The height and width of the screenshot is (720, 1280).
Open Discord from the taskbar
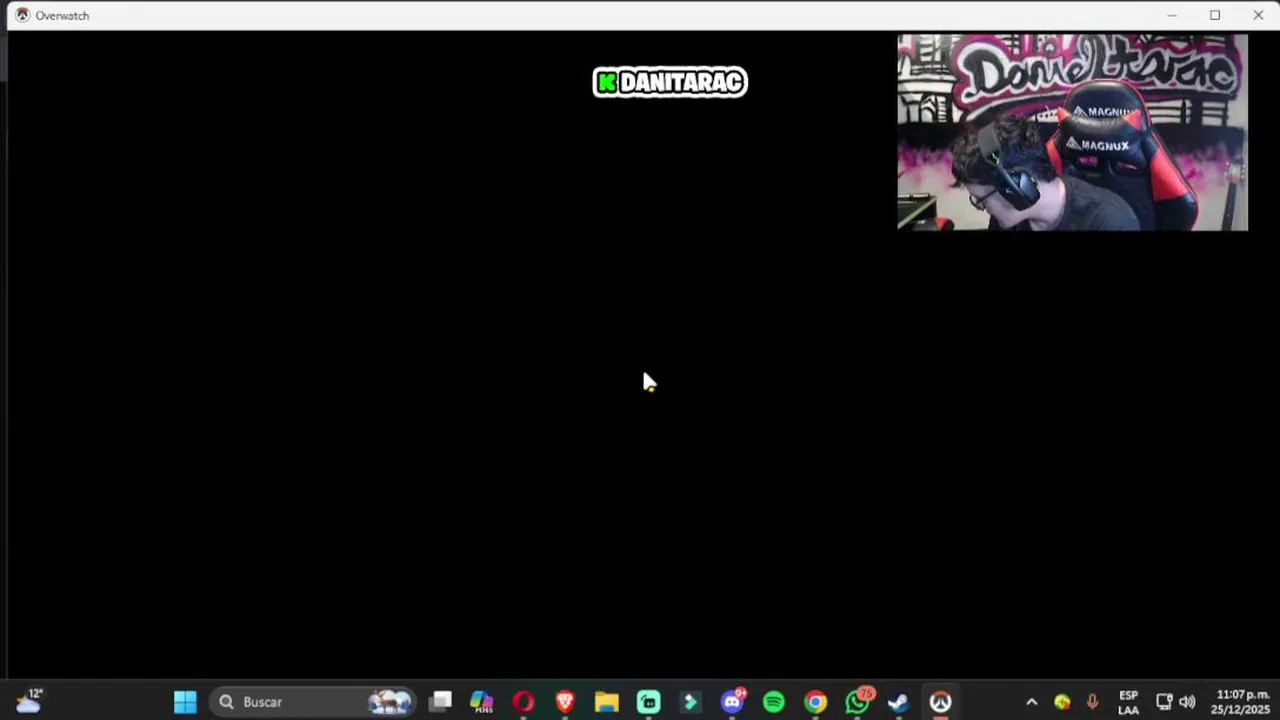[733, 701]
